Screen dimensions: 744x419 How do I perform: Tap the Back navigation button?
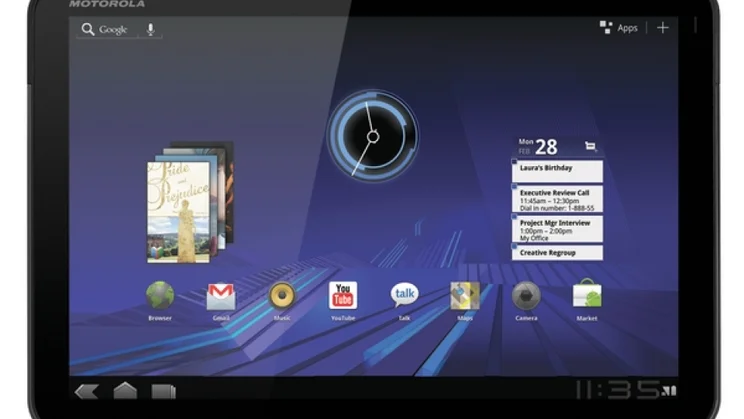[x=86, y=390]
